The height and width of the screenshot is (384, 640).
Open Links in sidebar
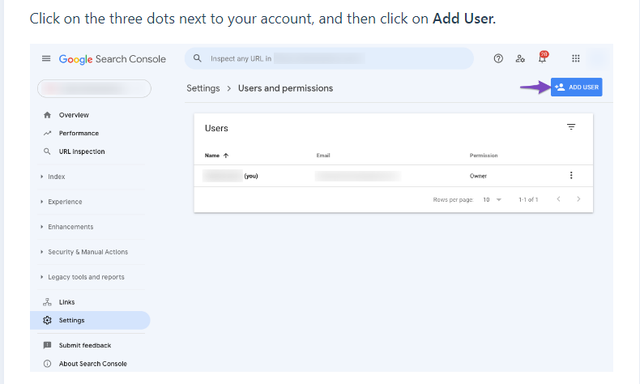point(67,302)
